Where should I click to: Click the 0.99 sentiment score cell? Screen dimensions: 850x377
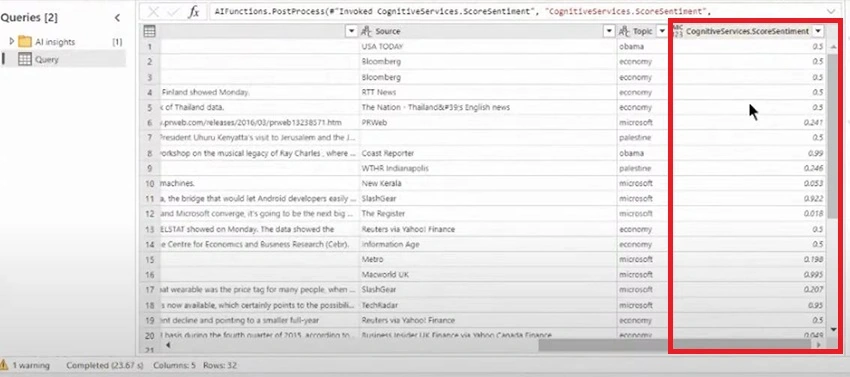(x=749, y=153)
